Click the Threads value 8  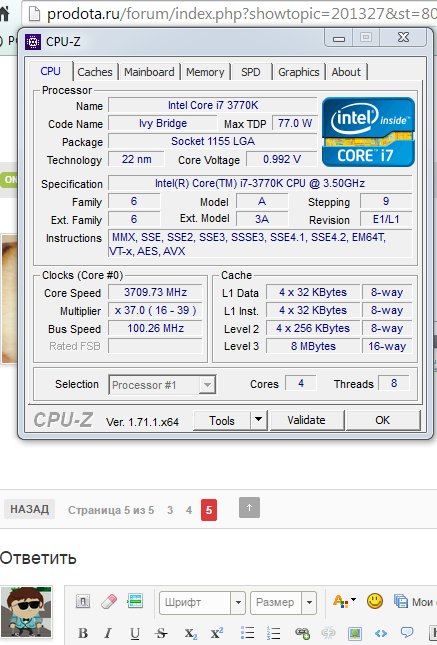394,383
